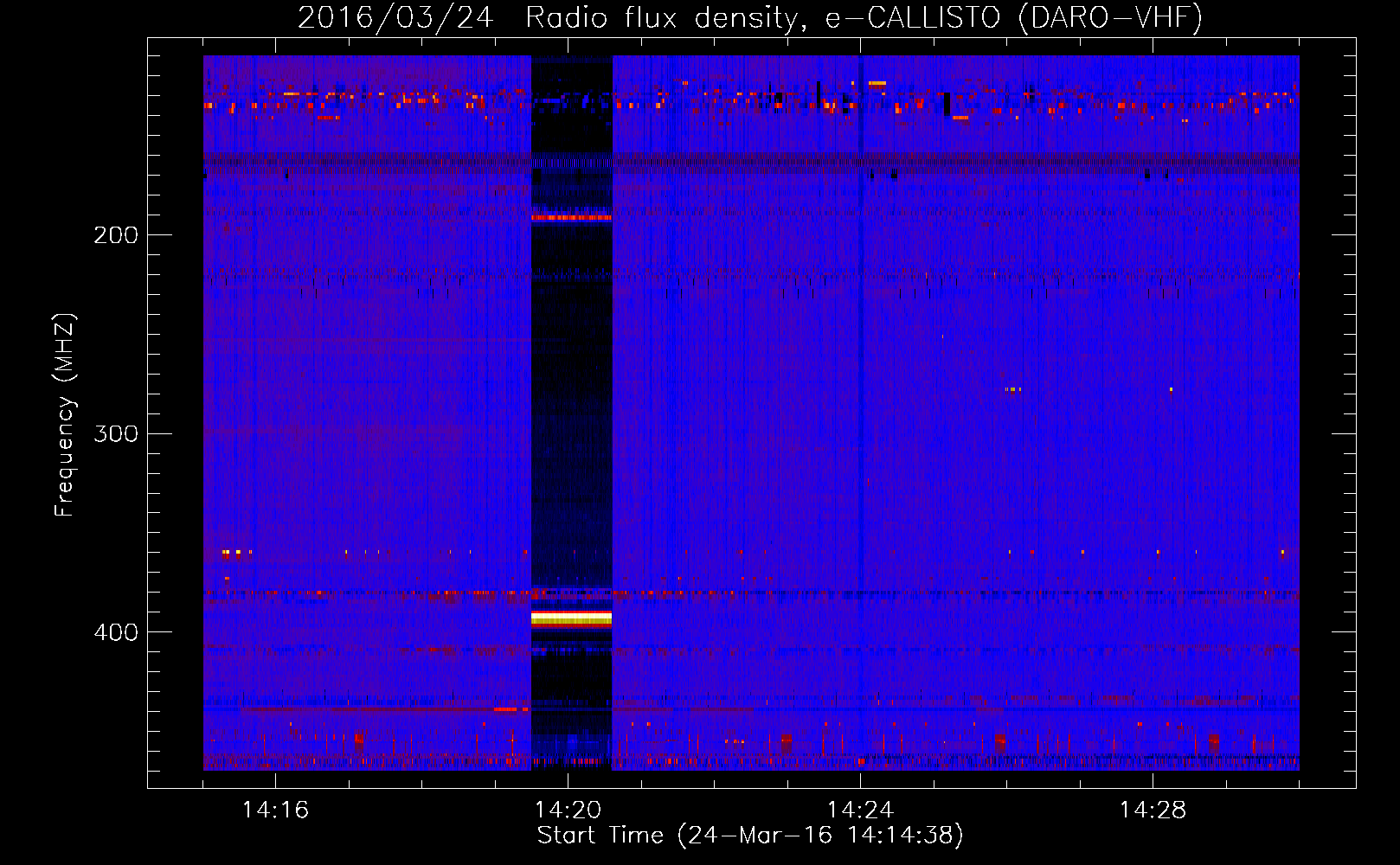1400x865 pixels.
Task: Click the '300' frequency tick label
Action: point(116,433)
